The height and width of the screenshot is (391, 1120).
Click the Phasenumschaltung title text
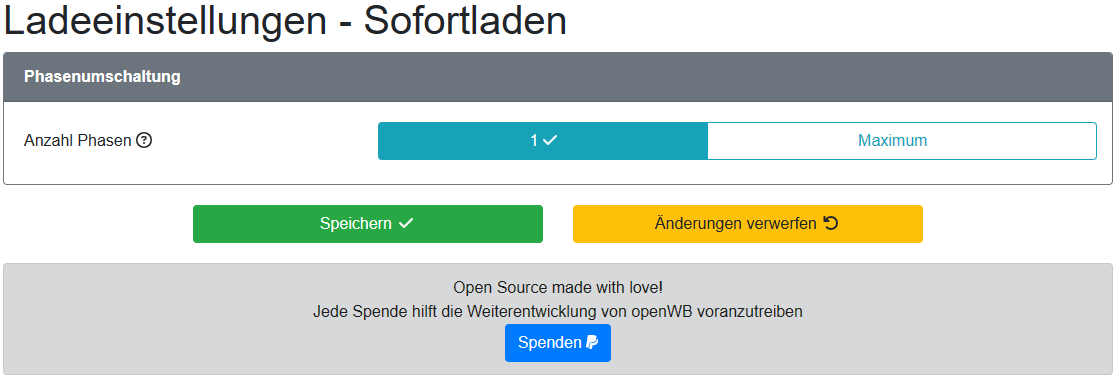pos(102,76)
